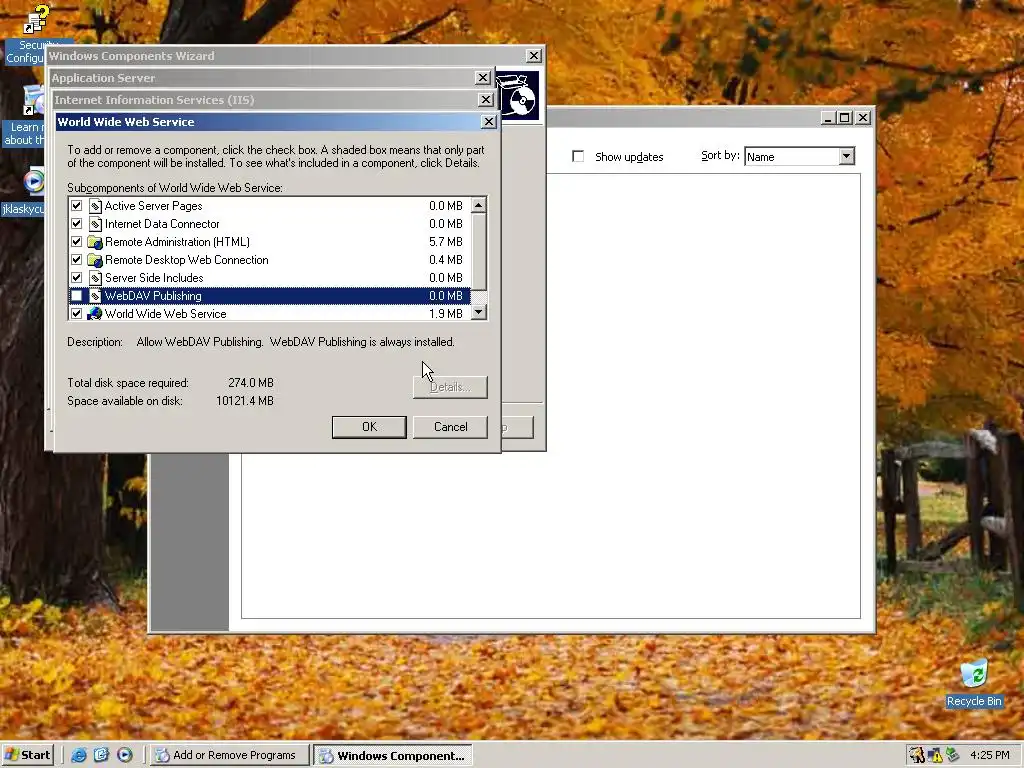
Task: Select the 'Active Server Pages' row text
Action: pyautogui.click(x=153, y=206)
